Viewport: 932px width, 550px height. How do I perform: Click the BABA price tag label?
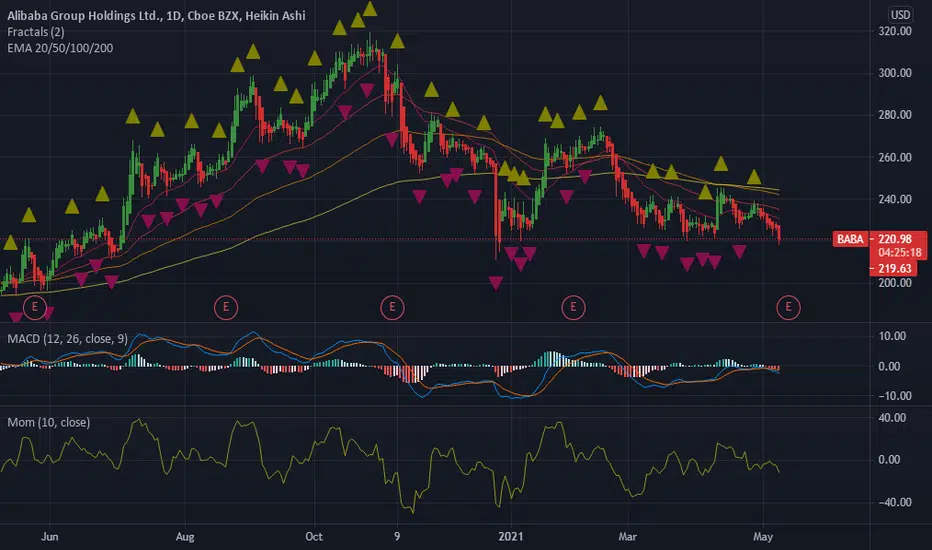[x=850, y=239]
